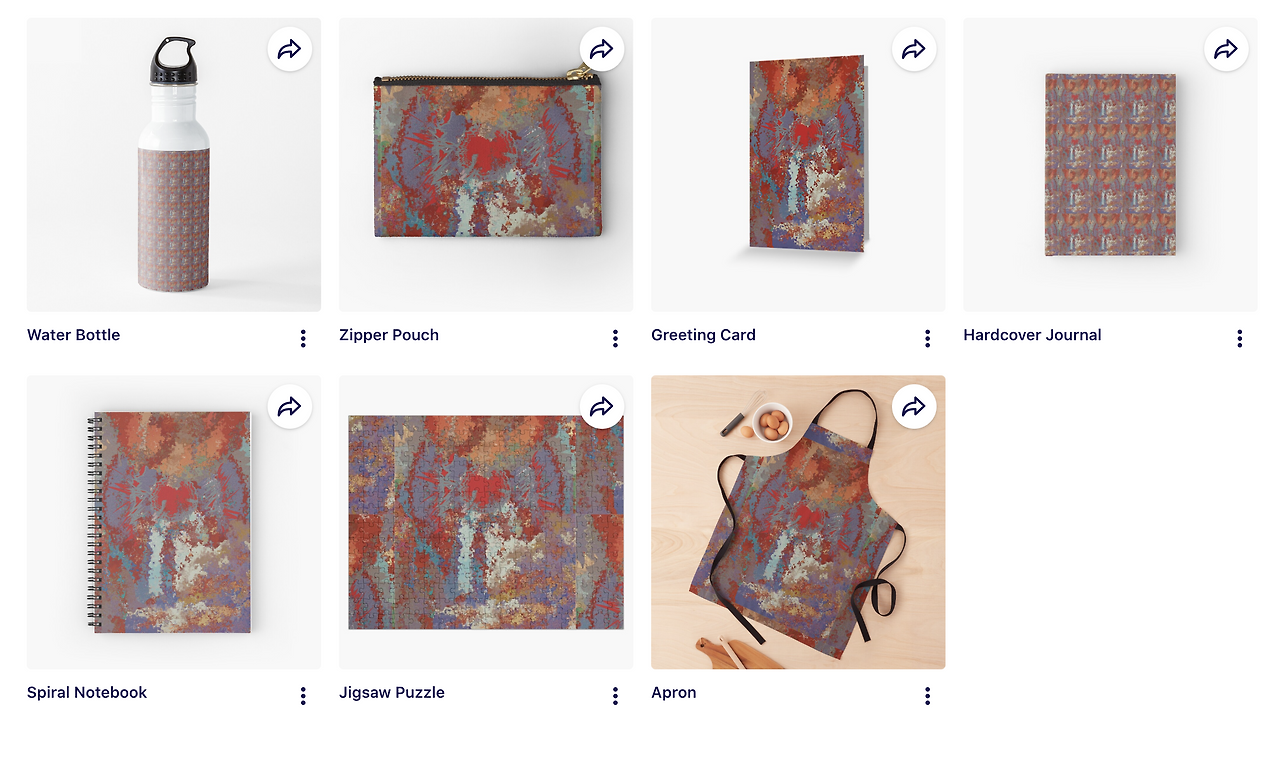The height and width of the screenshot is (764, 1280).
Task: Open kebab menu for Hardcover Journal
Action: click(x=1239, y=339)
